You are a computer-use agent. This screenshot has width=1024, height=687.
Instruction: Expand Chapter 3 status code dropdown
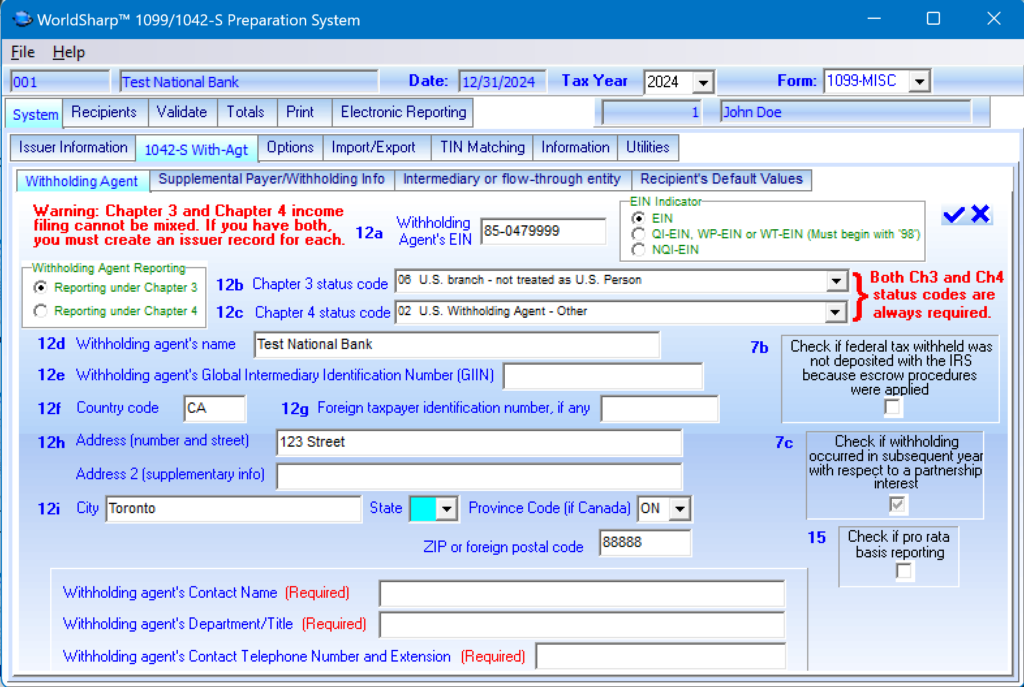click(x=836, y=281)
